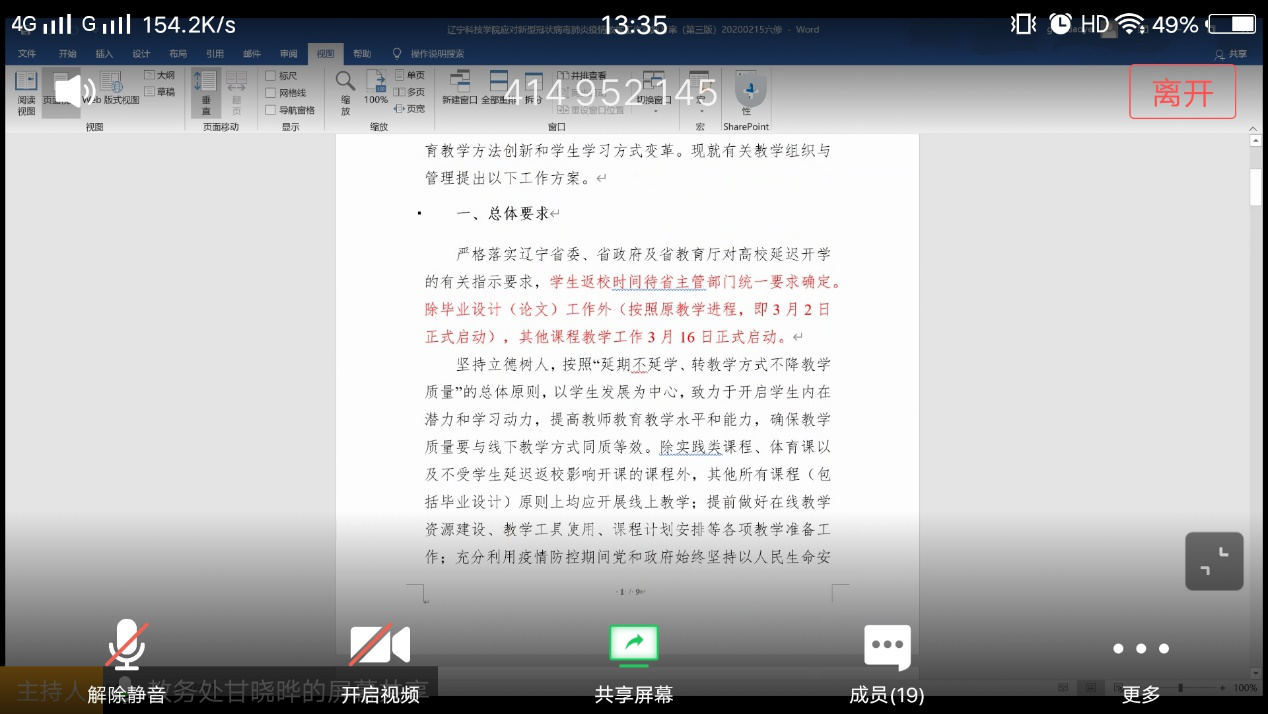The height and width of the screenshot is (714, 1268).
Task: Switch to the 开始 ribbon tab
Action: (x=67, y=54)
